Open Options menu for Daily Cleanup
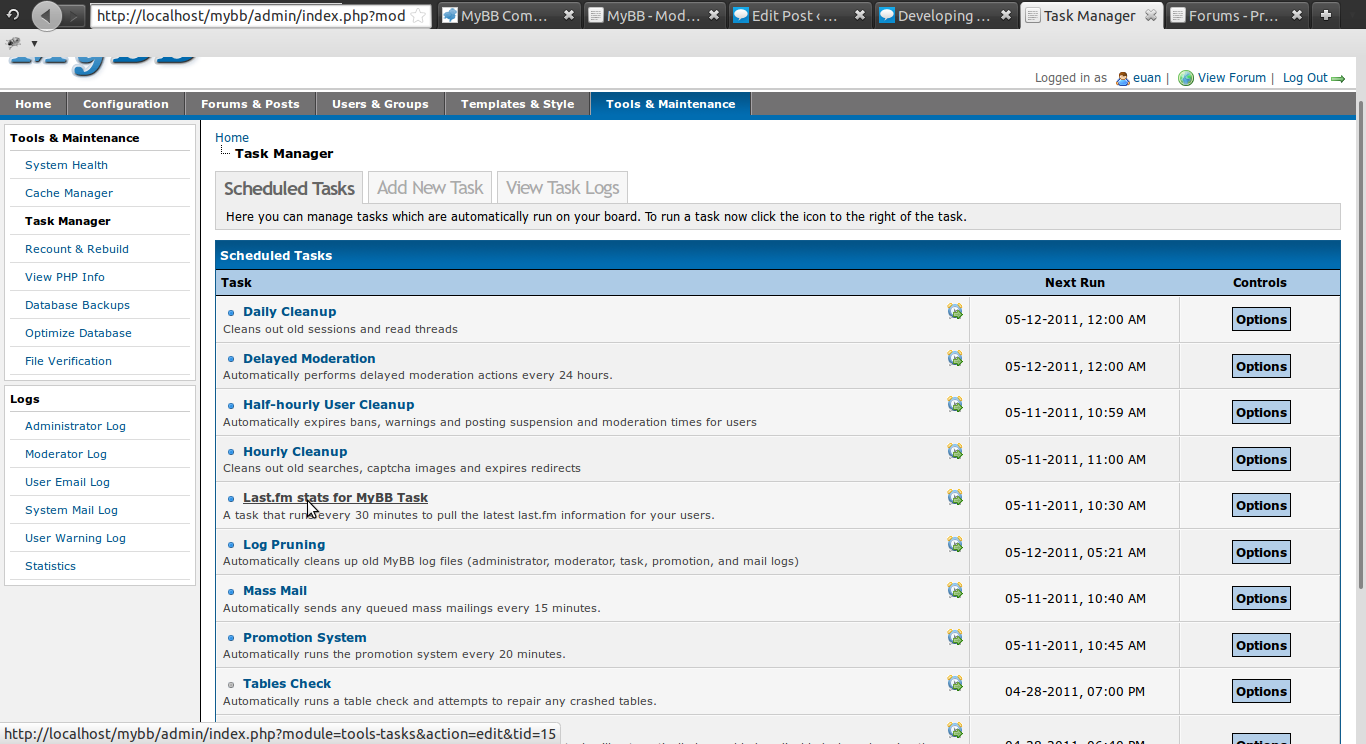1366x744 pixels. tap(1260, 320)
